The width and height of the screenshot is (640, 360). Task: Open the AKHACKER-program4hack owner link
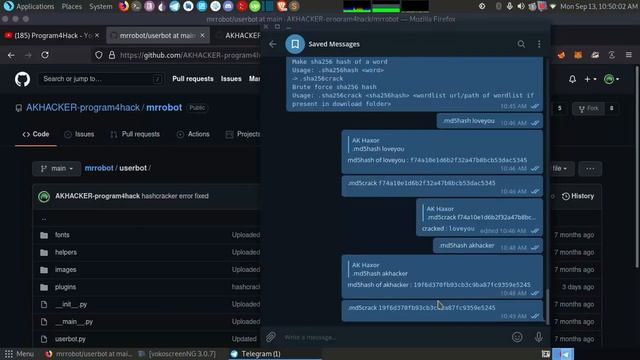[x=83, y=108]
